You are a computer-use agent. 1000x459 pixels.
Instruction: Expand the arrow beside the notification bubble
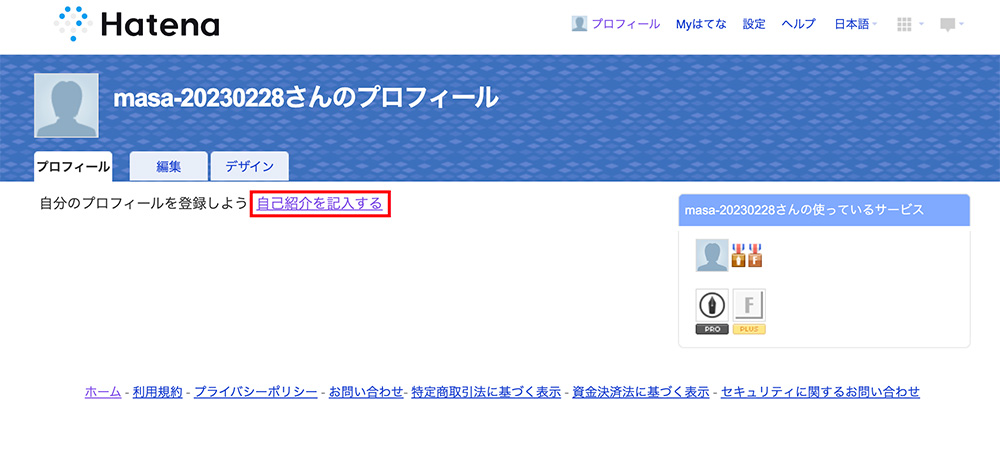[960, 24]
